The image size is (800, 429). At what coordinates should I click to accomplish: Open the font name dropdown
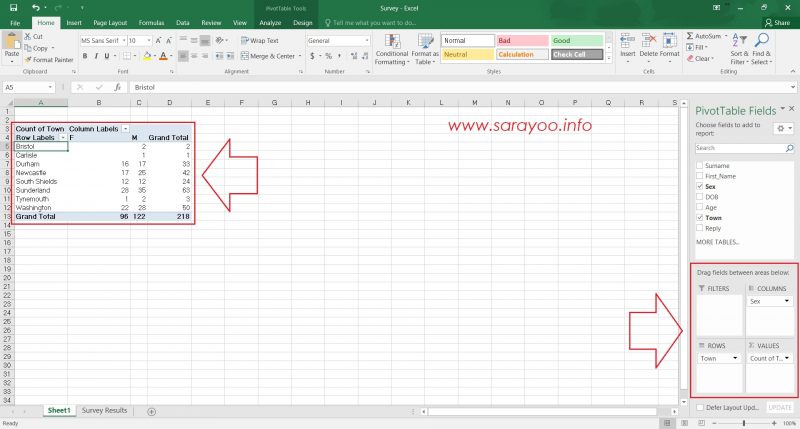(x=123, y=40)
